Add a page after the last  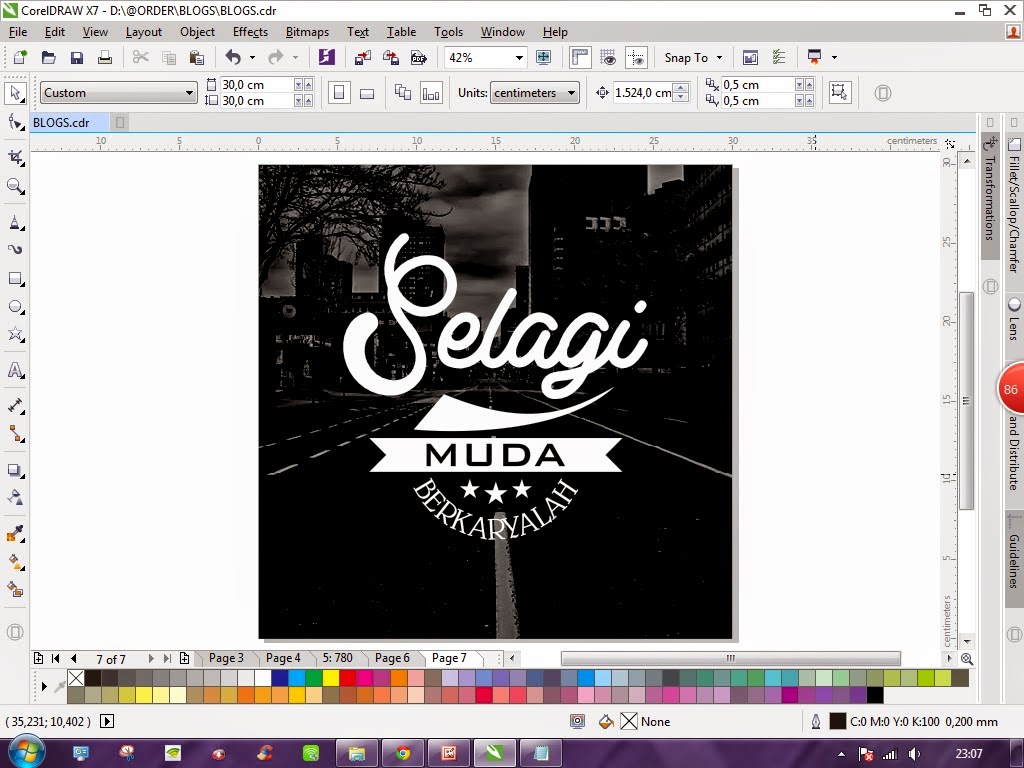click(x=184, y=658)
